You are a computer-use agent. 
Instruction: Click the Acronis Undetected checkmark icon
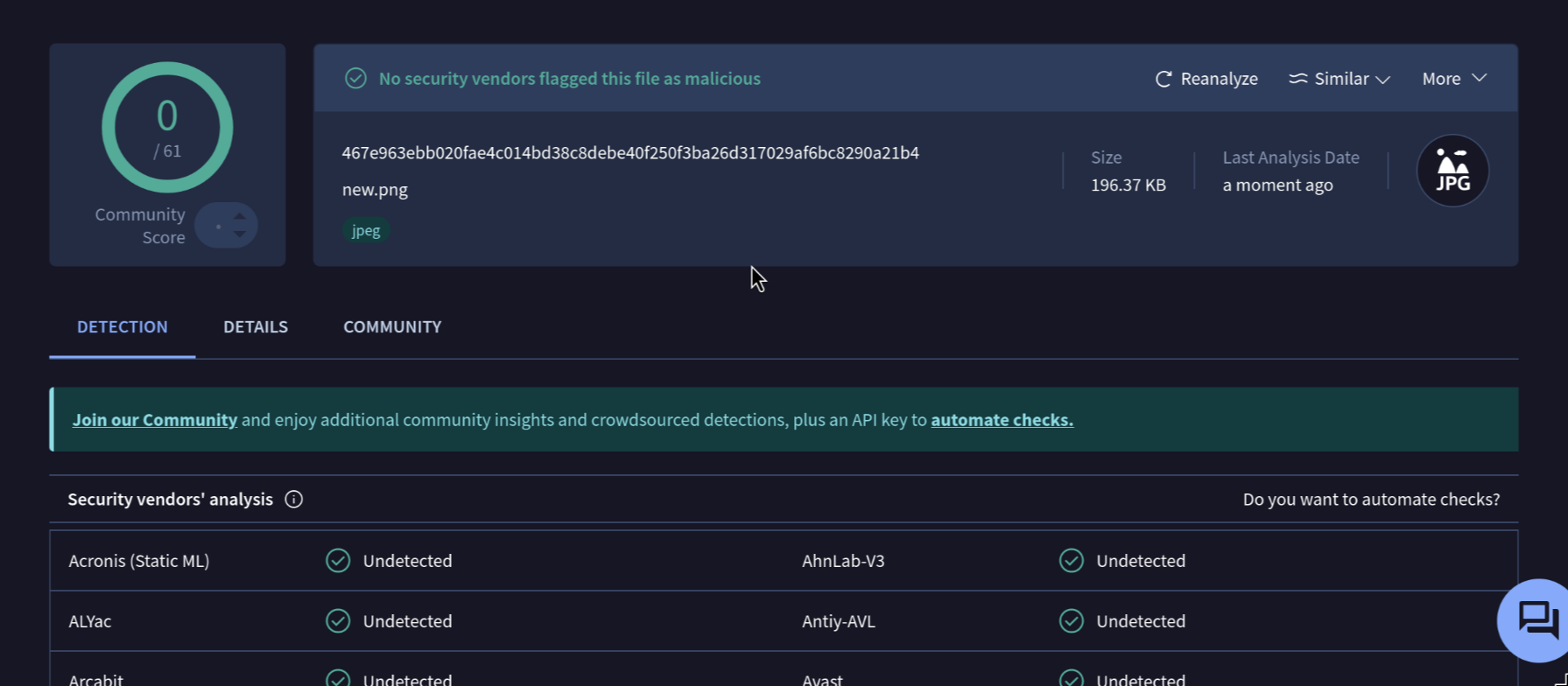[x=338, y=561]
